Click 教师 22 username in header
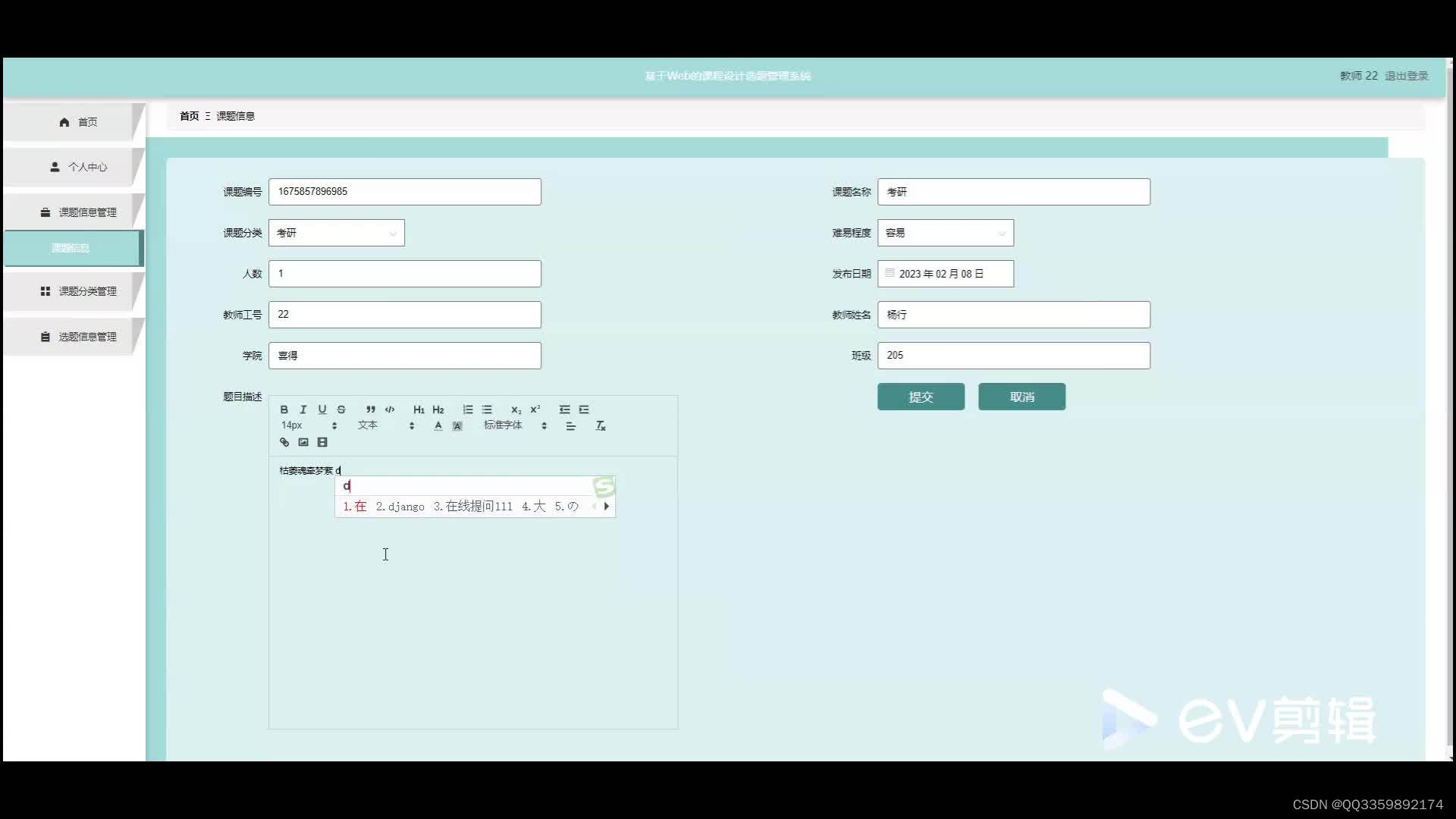Viewport: 1456px width, 819px height. coord(1359,76)
